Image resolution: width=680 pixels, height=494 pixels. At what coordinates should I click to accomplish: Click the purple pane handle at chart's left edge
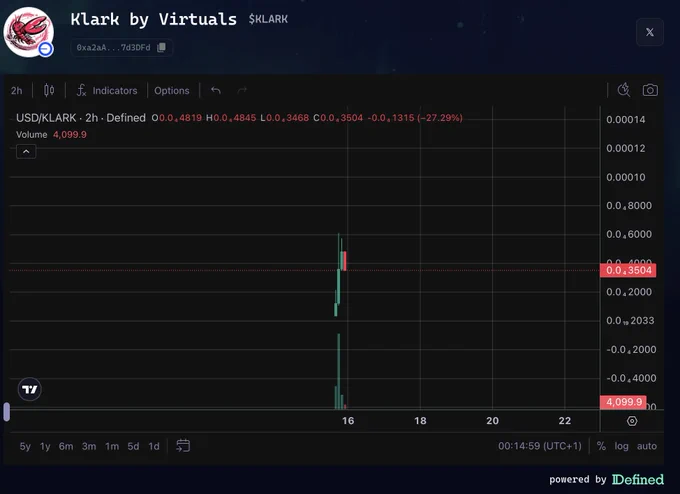(x=7, y=412)
